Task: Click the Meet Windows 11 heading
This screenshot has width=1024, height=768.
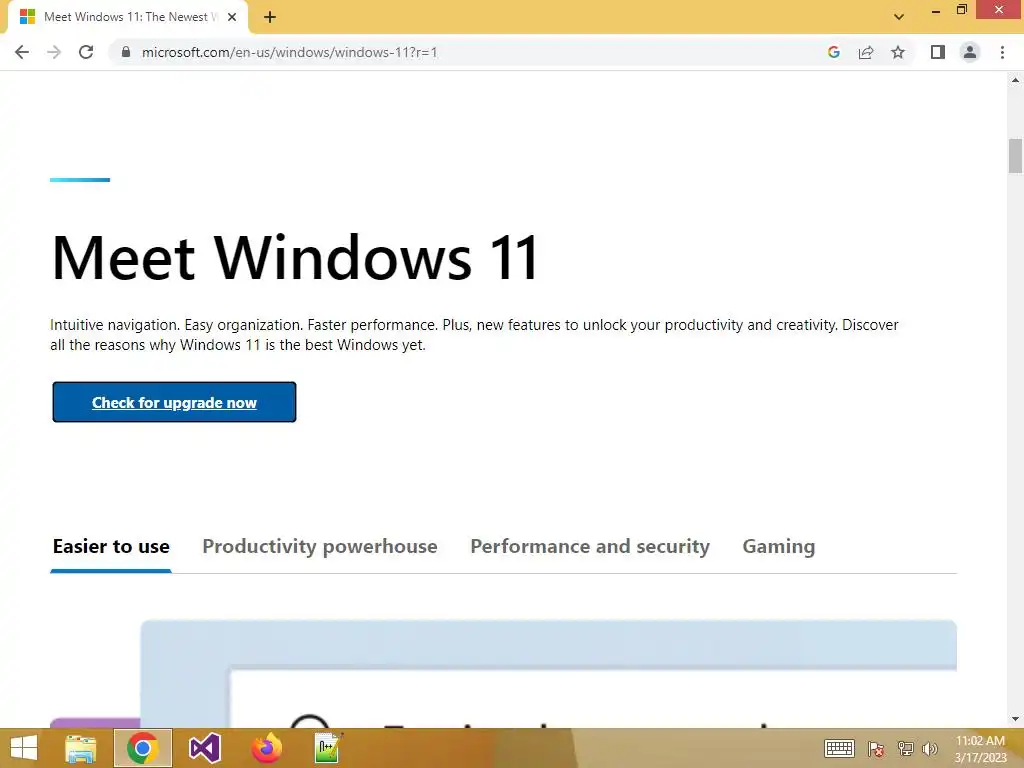Action: pos(295,257)
